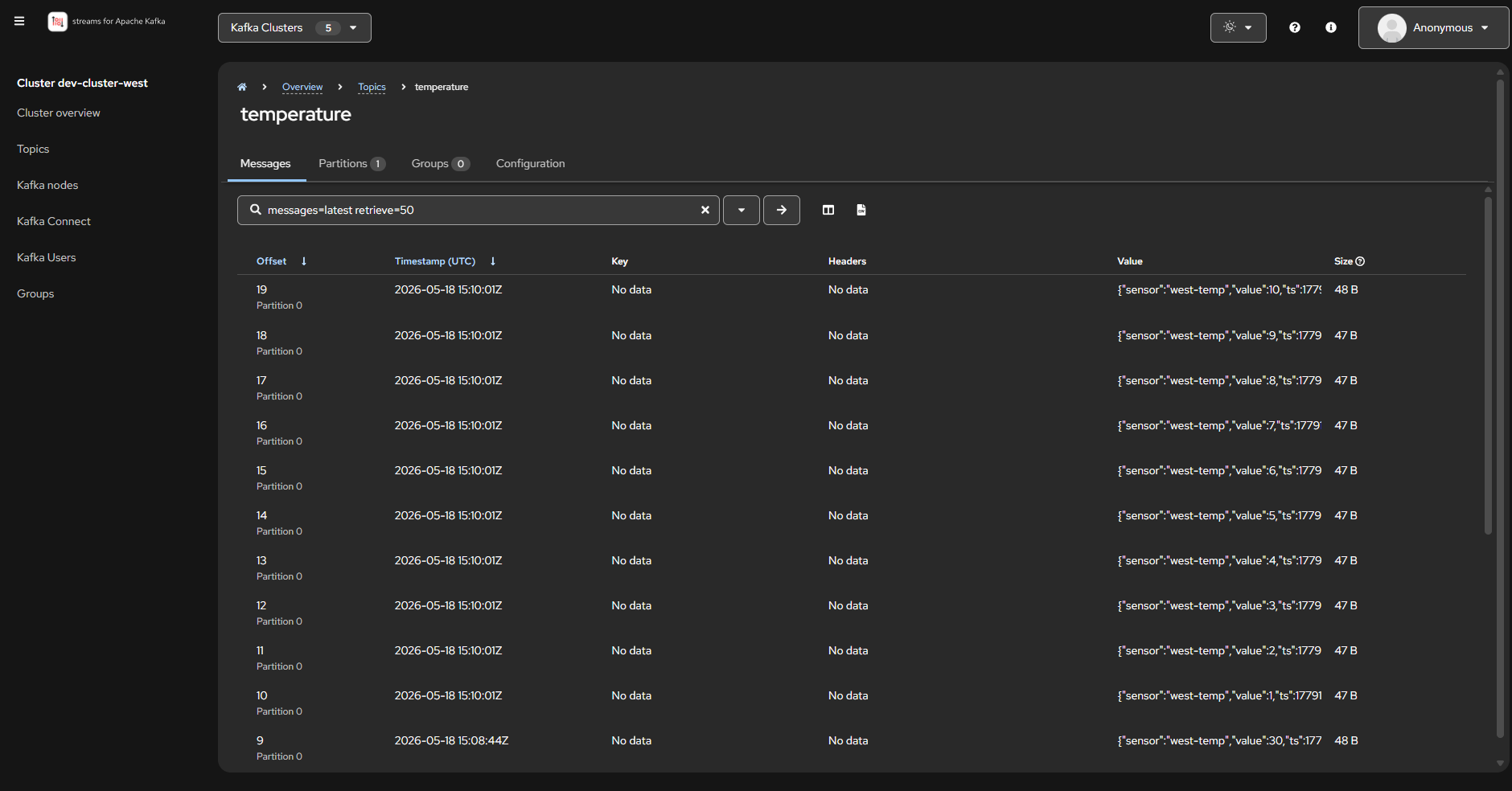Sort by the Timestamp (UTC) column
This screenshot has width=1512, height=791.
pos(445,261)
